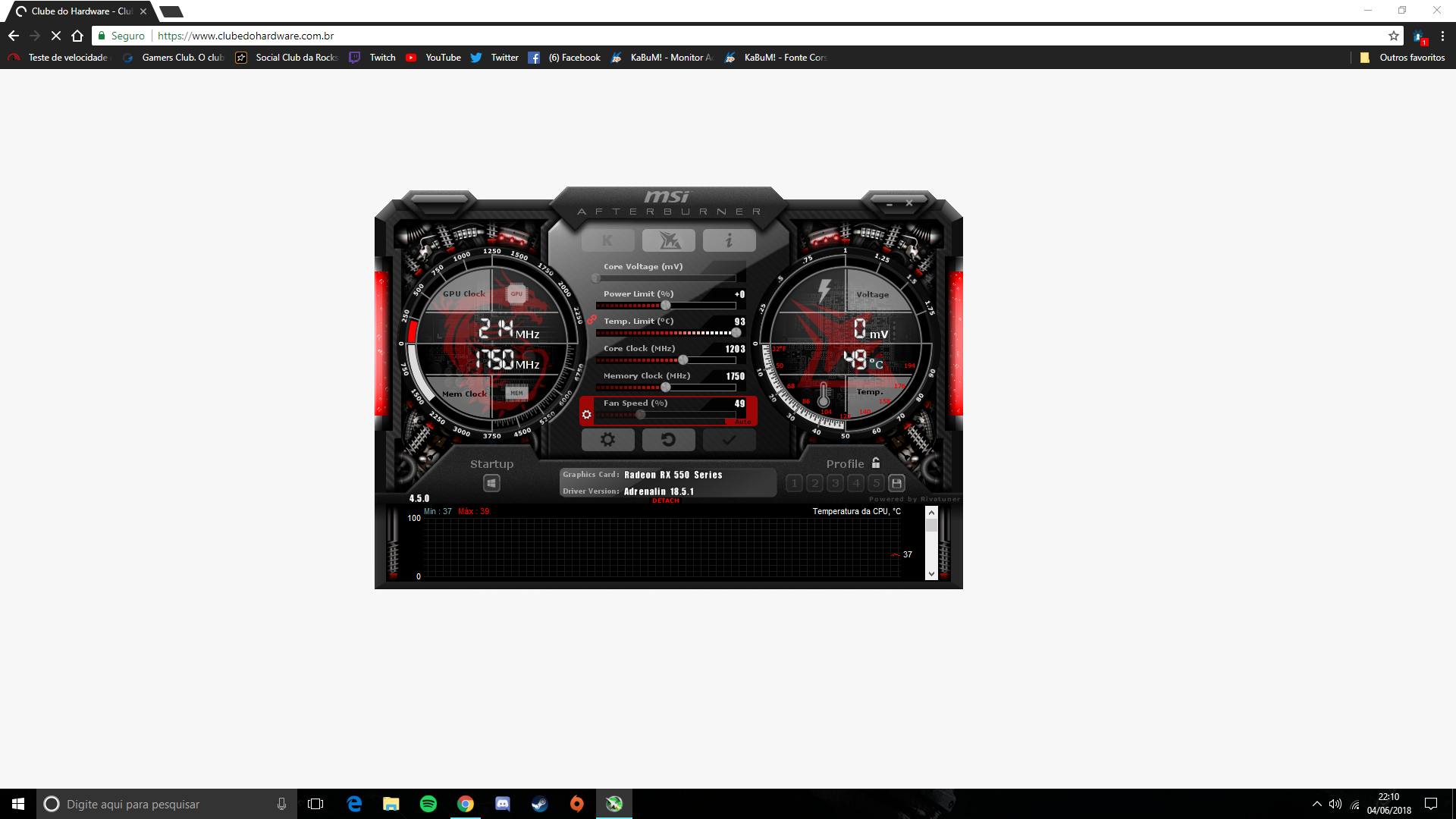Screen dimensions: 1456x819
Task: Open Teste de velocidade bookmark
Action: click(x=59, y=58)
